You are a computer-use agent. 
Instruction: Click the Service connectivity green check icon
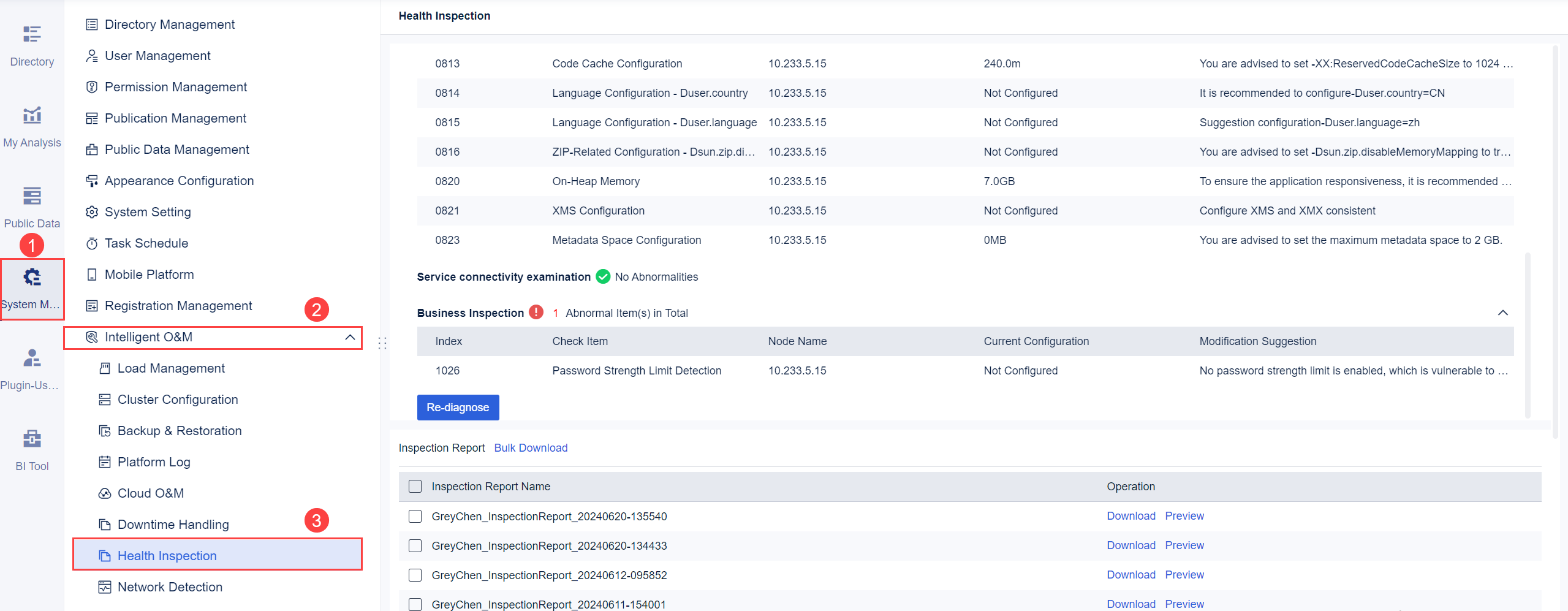[603, 277]
